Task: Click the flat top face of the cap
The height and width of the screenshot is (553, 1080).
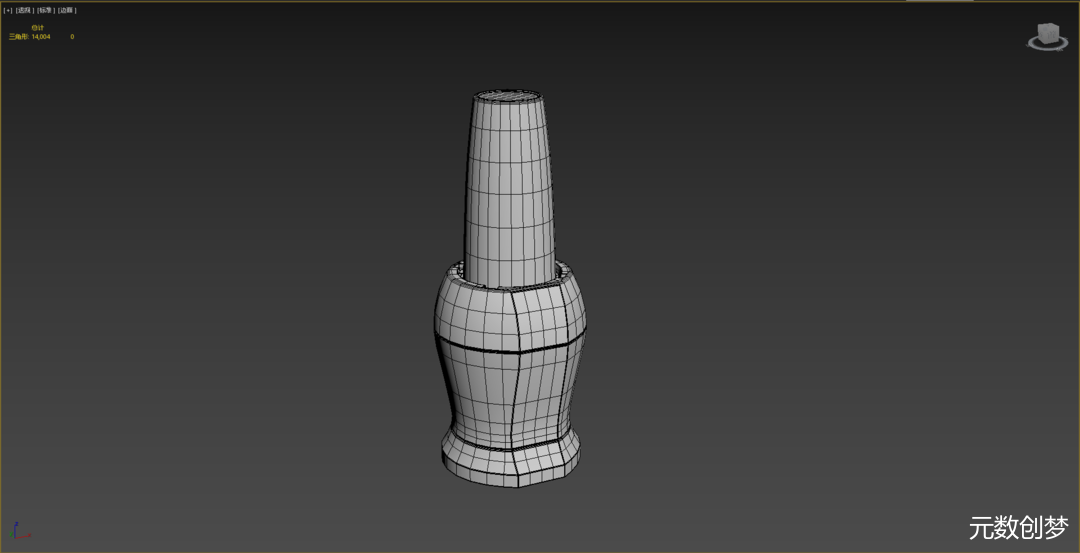Action: (x=509, y=97)
